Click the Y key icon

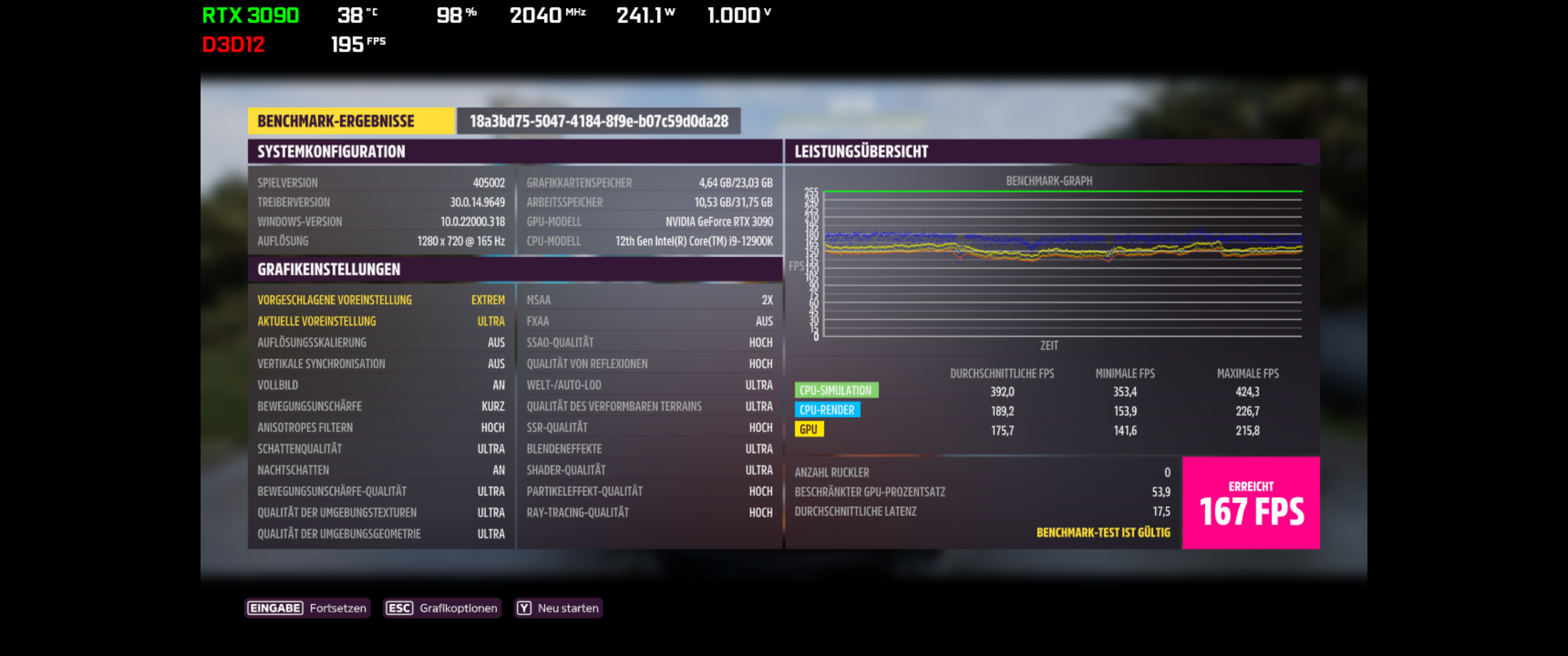[x=524, y=608]
